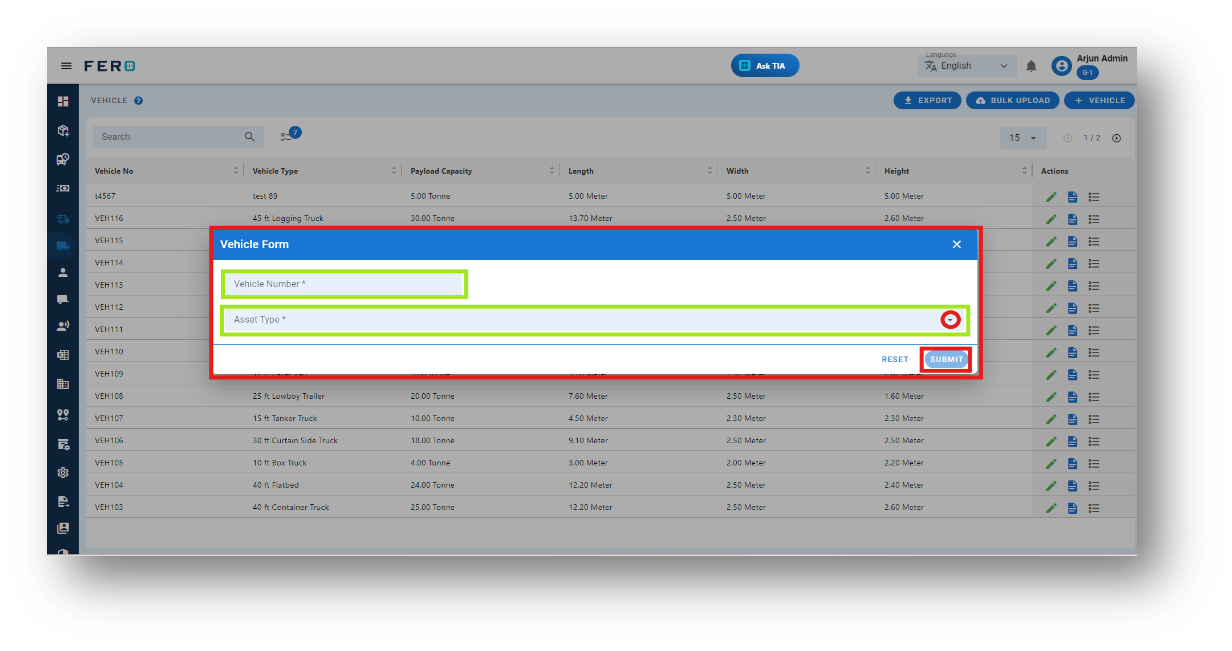Sort by Vehicle No column arrows
Screen dimensions: 1232x651
point(237,171)
